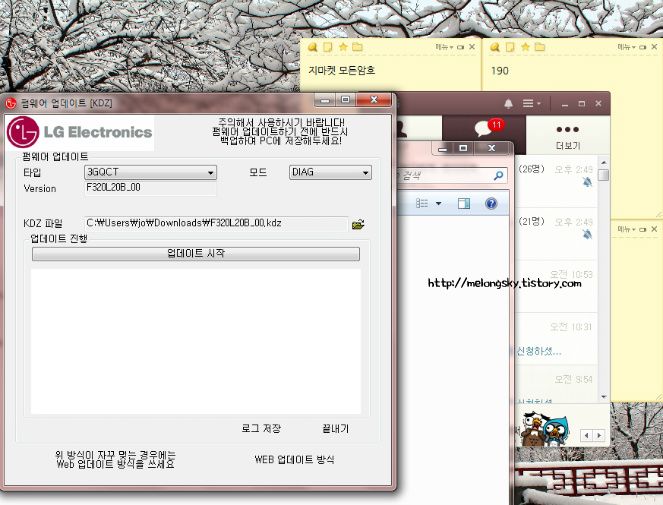Toggle muted bell on (21명) chat
The image size is (663, 505).
coord(587,234)
